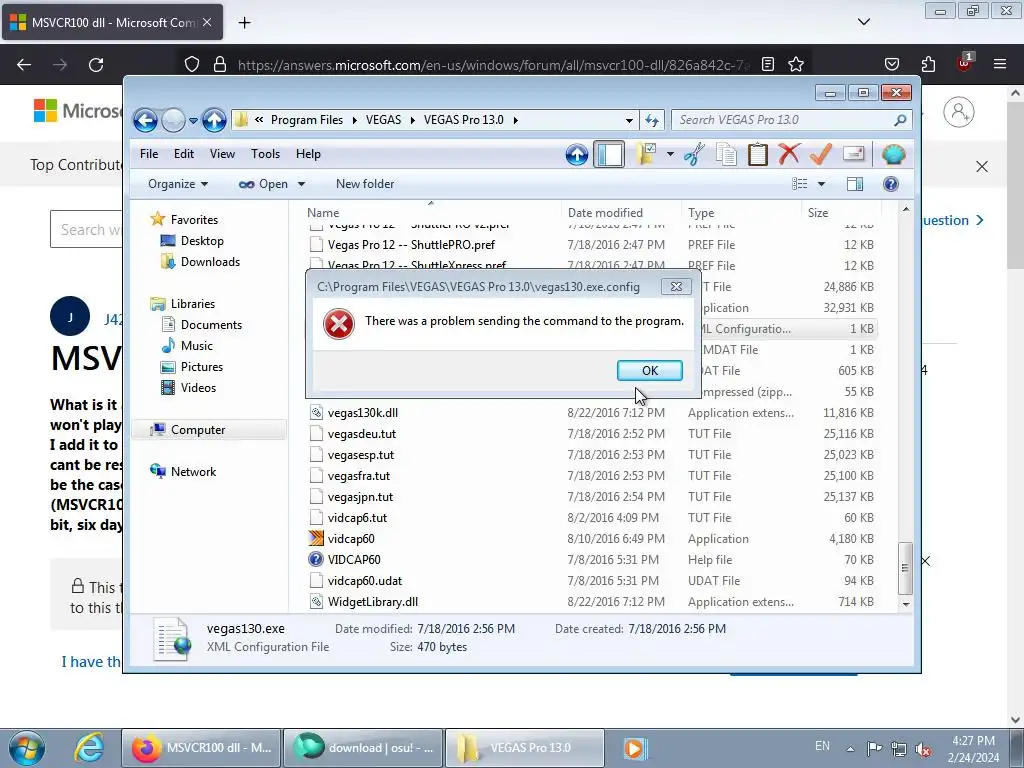Click the Open button in Explorer toolbar
Viewport: 1024px width, 768px height.
[264, 184]
